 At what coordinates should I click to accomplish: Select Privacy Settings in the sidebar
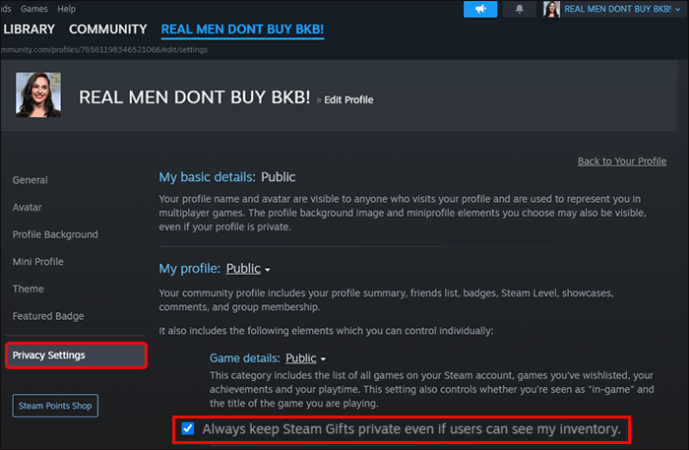76,355
